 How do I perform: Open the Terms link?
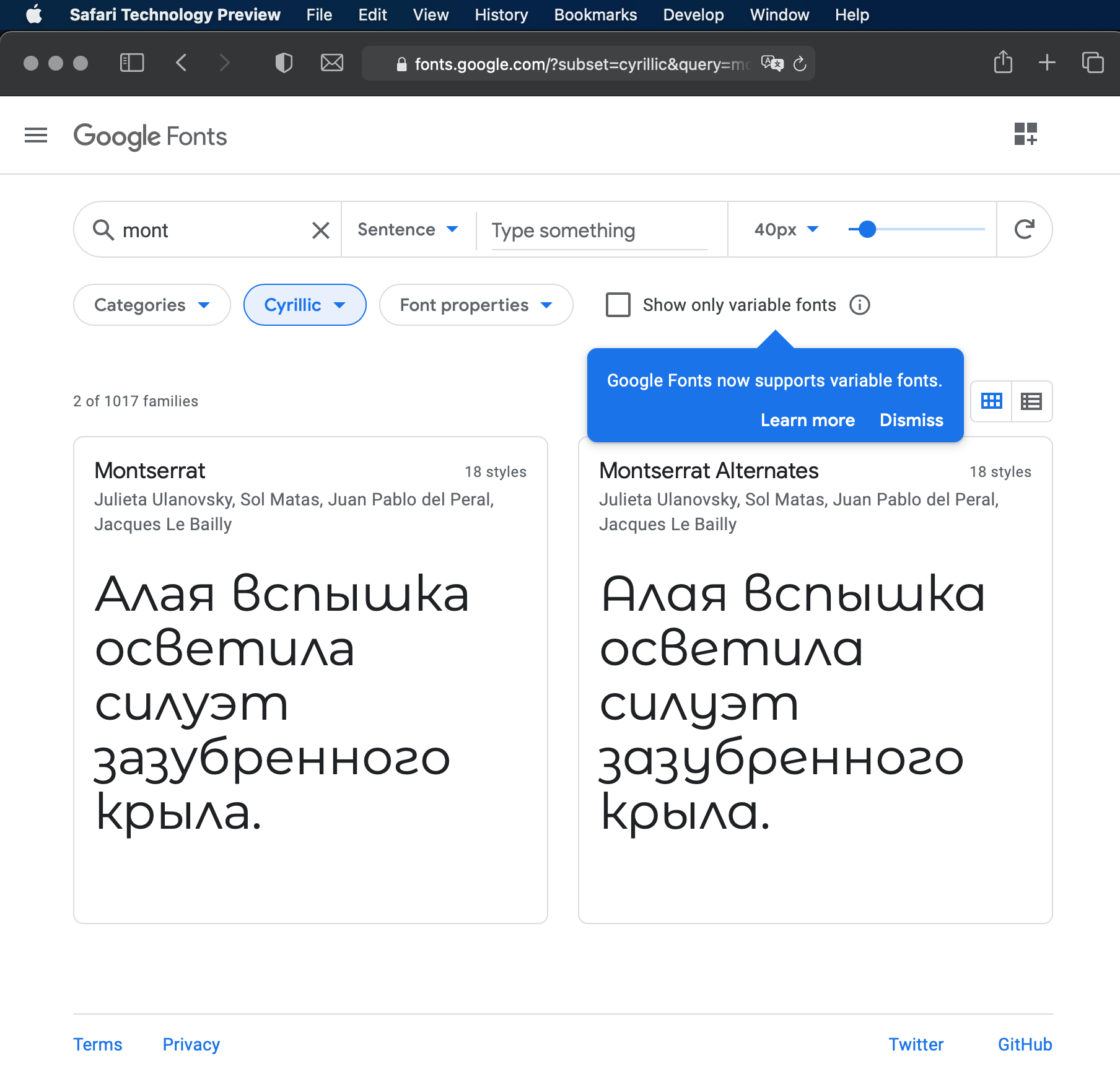(x=98, y=1044)
